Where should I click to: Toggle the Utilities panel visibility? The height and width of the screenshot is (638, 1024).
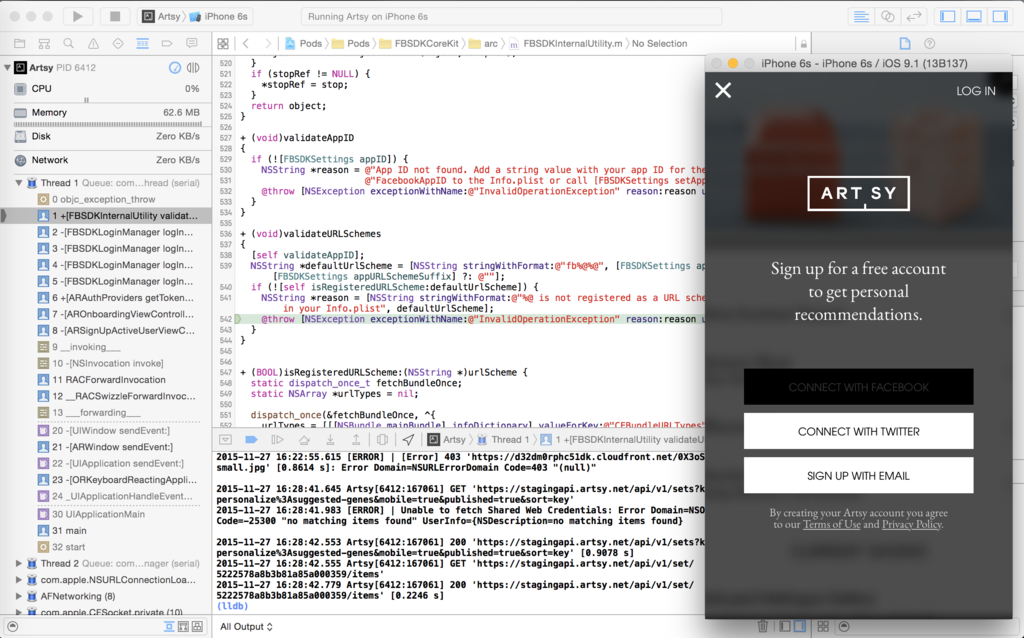coord(1000,16)
